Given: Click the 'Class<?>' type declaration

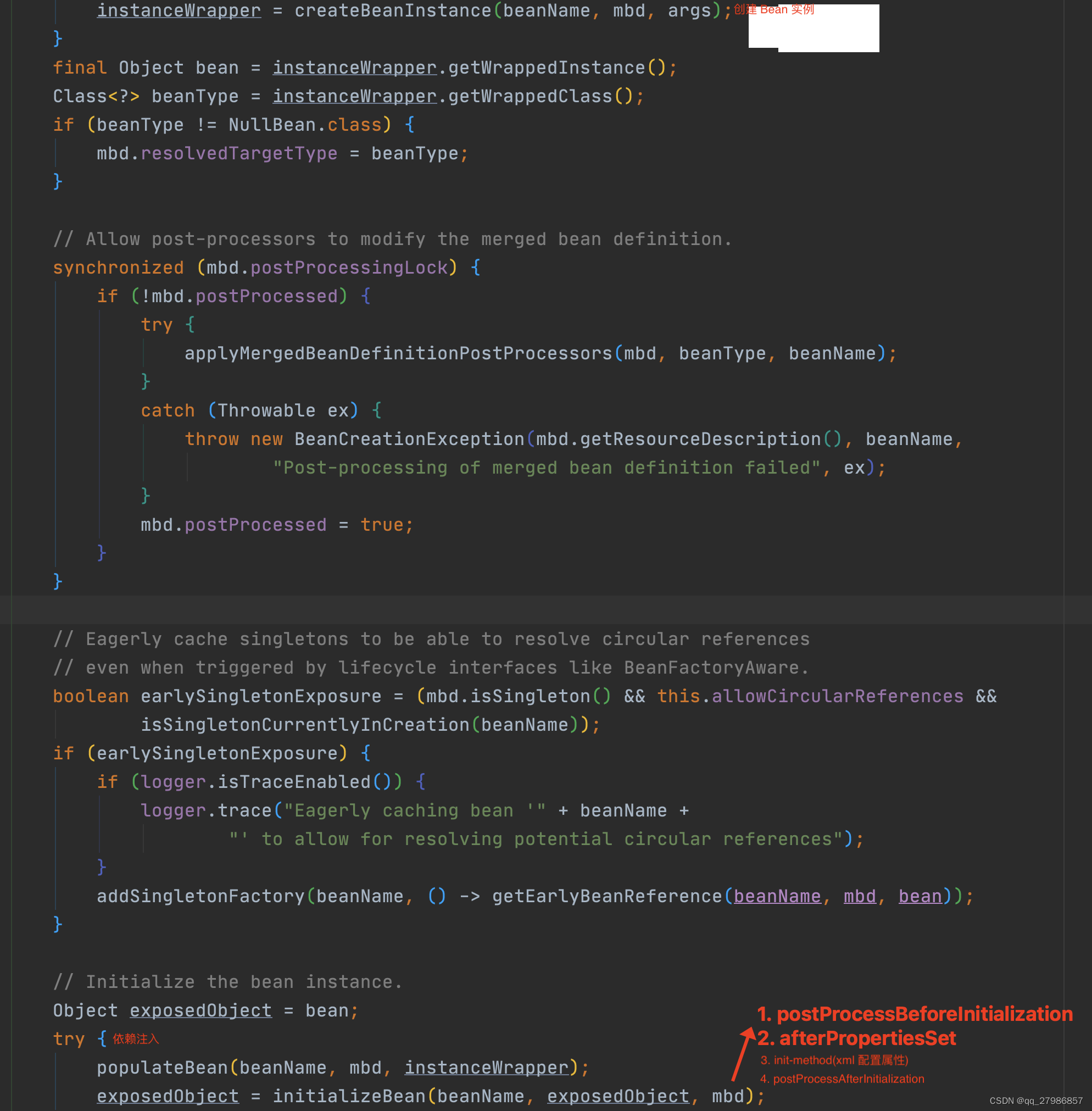Looking at the screenshot, I should (x=96, y=96).
